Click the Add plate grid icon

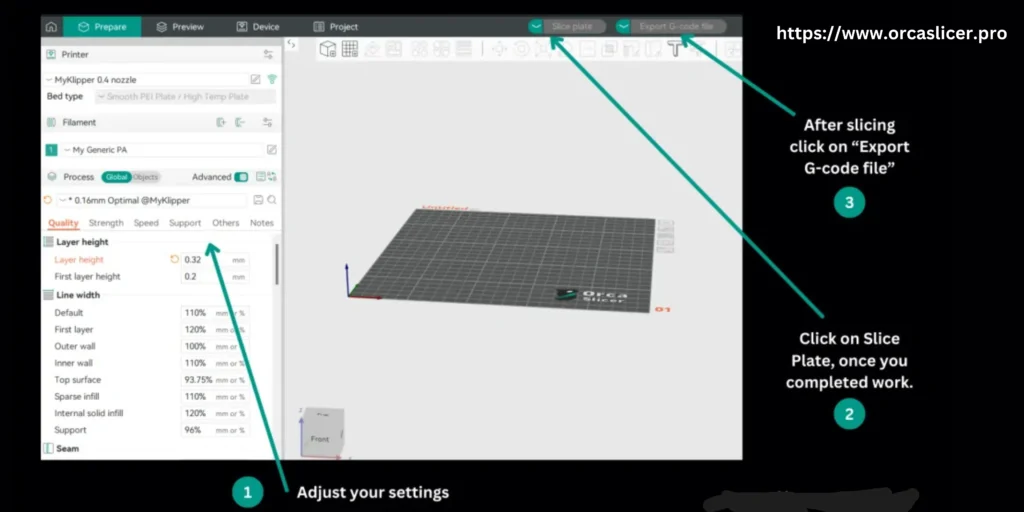tap(350, 48)
